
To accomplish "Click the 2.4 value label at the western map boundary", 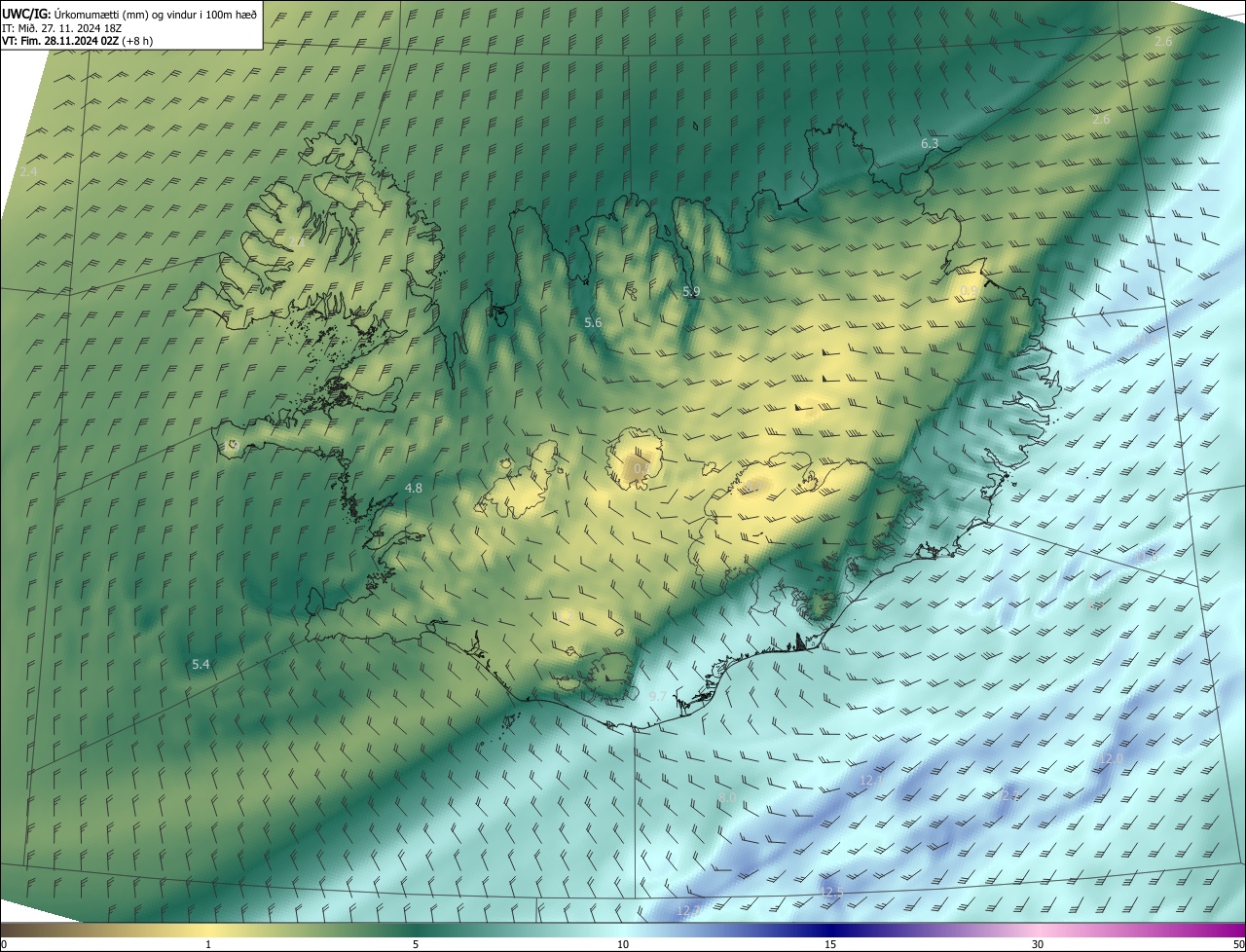I will pos(29,171).
